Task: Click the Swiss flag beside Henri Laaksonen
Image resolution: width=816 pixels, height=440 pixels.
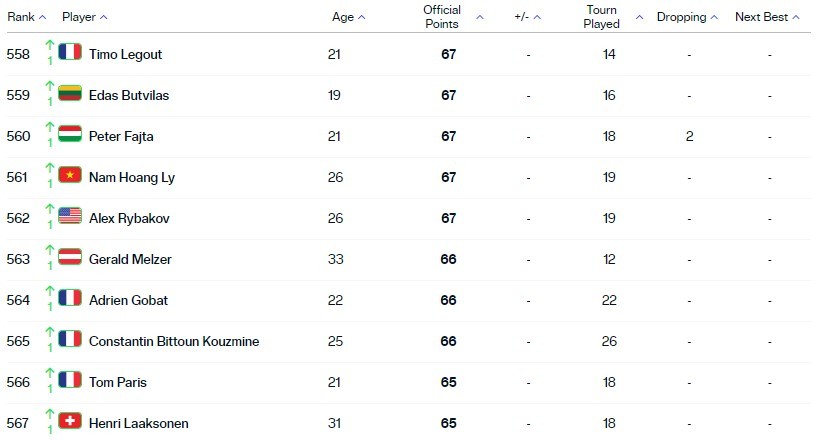Action: (x=70, y=421)
